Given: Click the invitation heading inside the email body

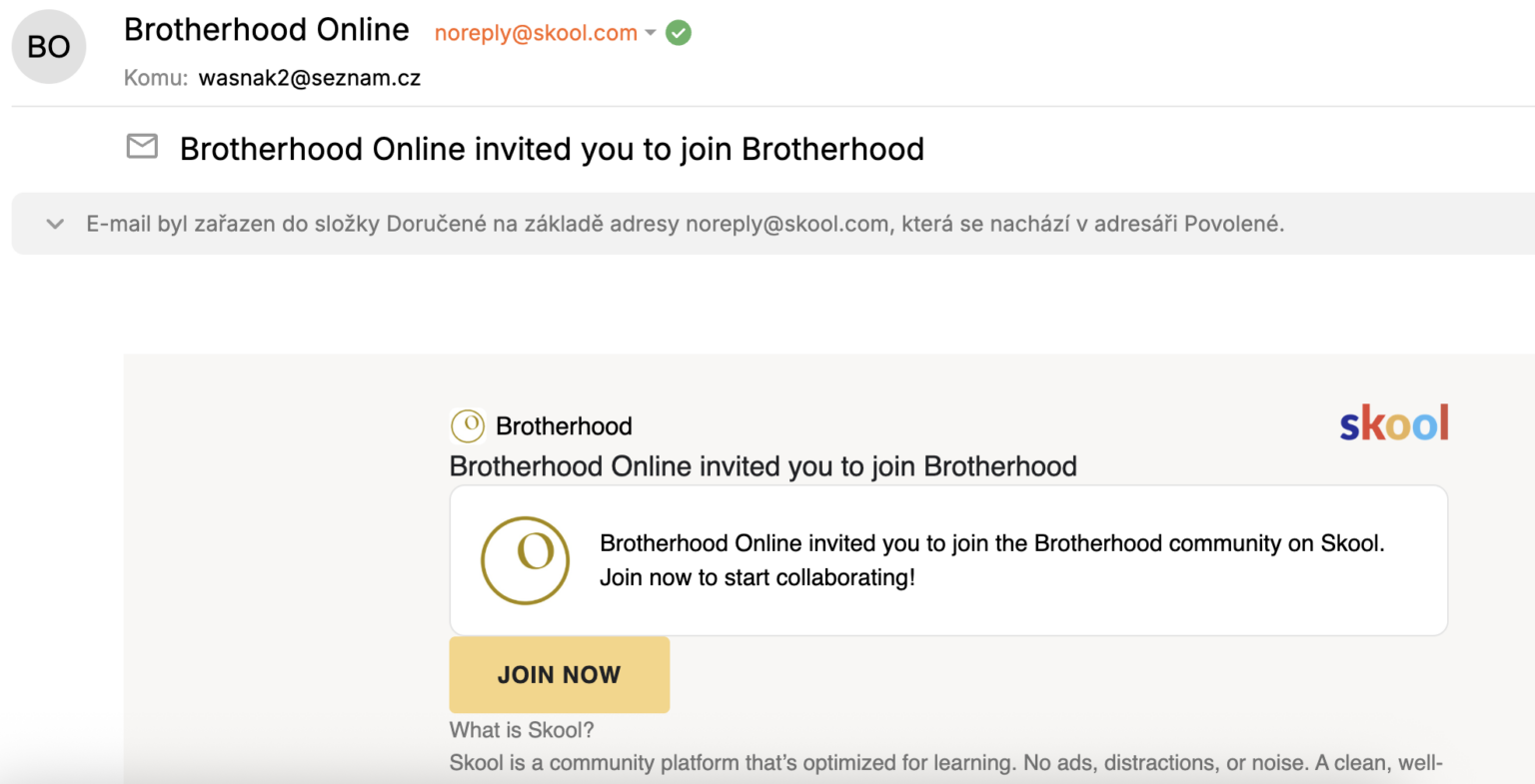Looking at the screenshot, I should (763, 466).
